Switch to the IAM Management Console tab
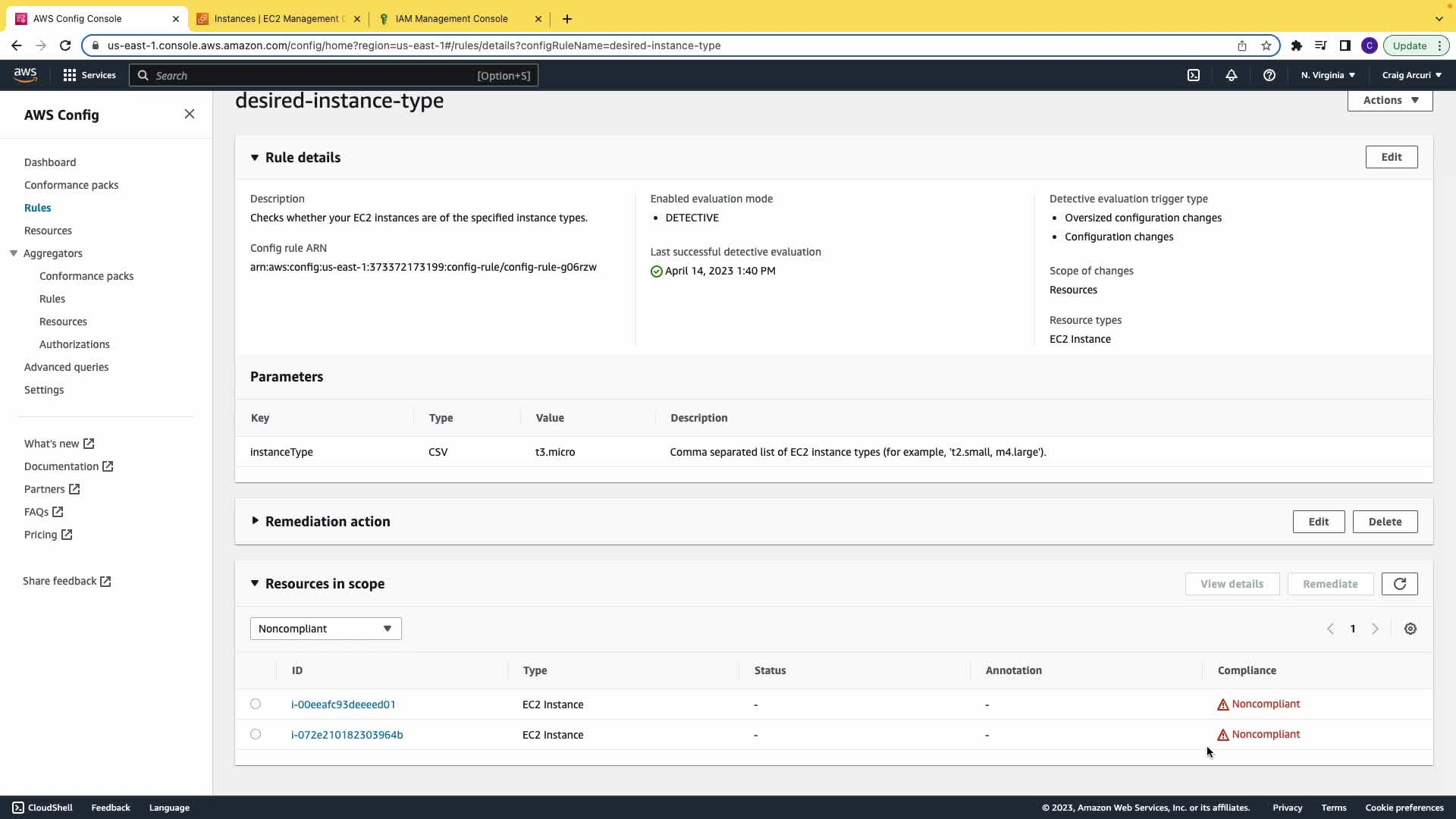 point(451,19)
